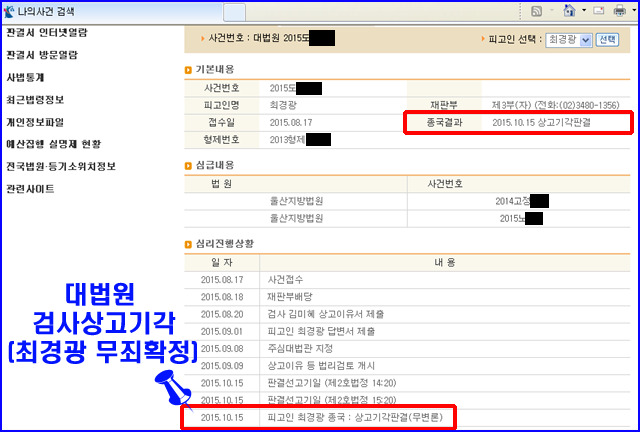
Task: Open 관련사이트 sidebar link
Action: (30, 189)
